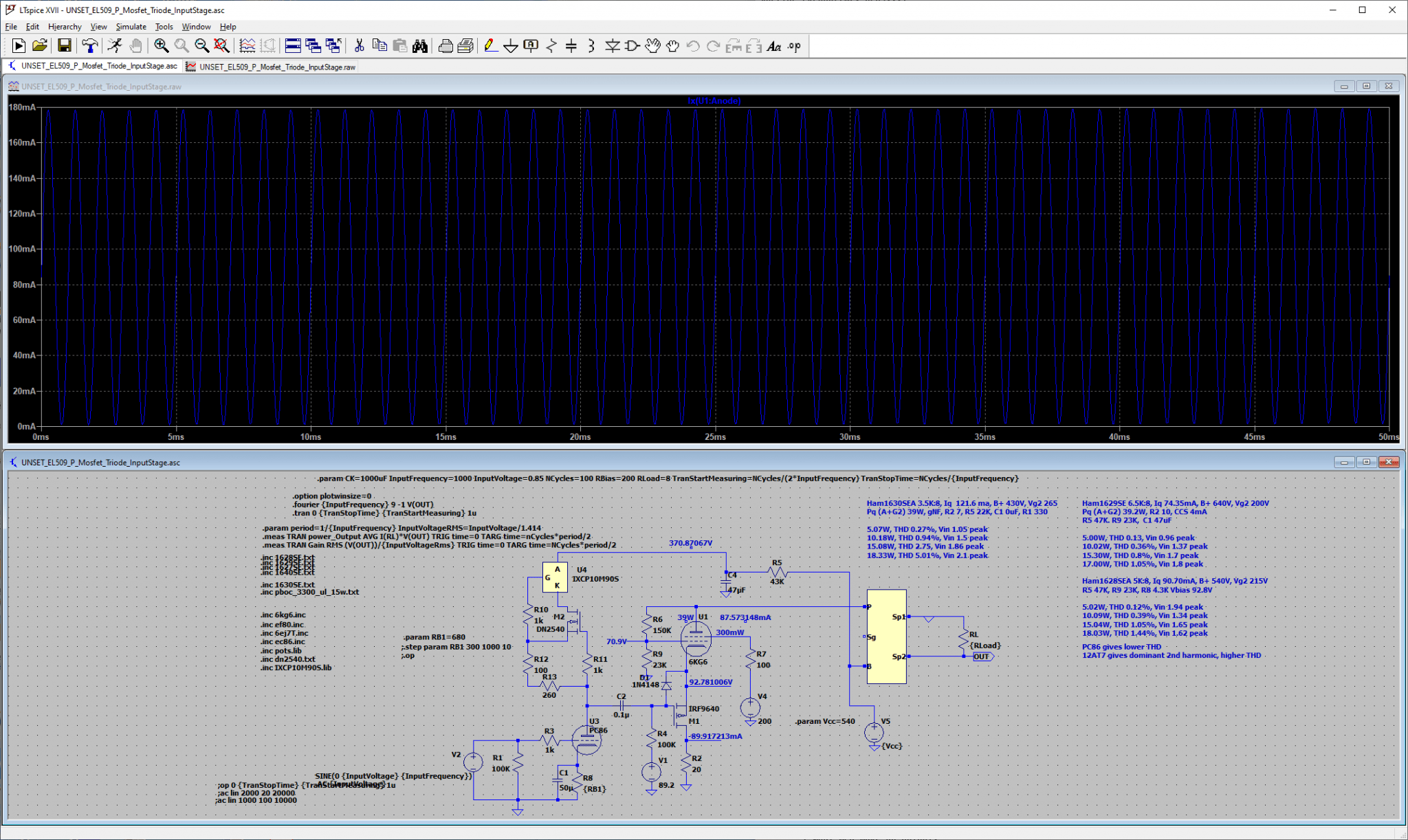Place a Capacitor from toolbar
The image size is (1408, 840).
pyautogui.click(x=571, y=46)
